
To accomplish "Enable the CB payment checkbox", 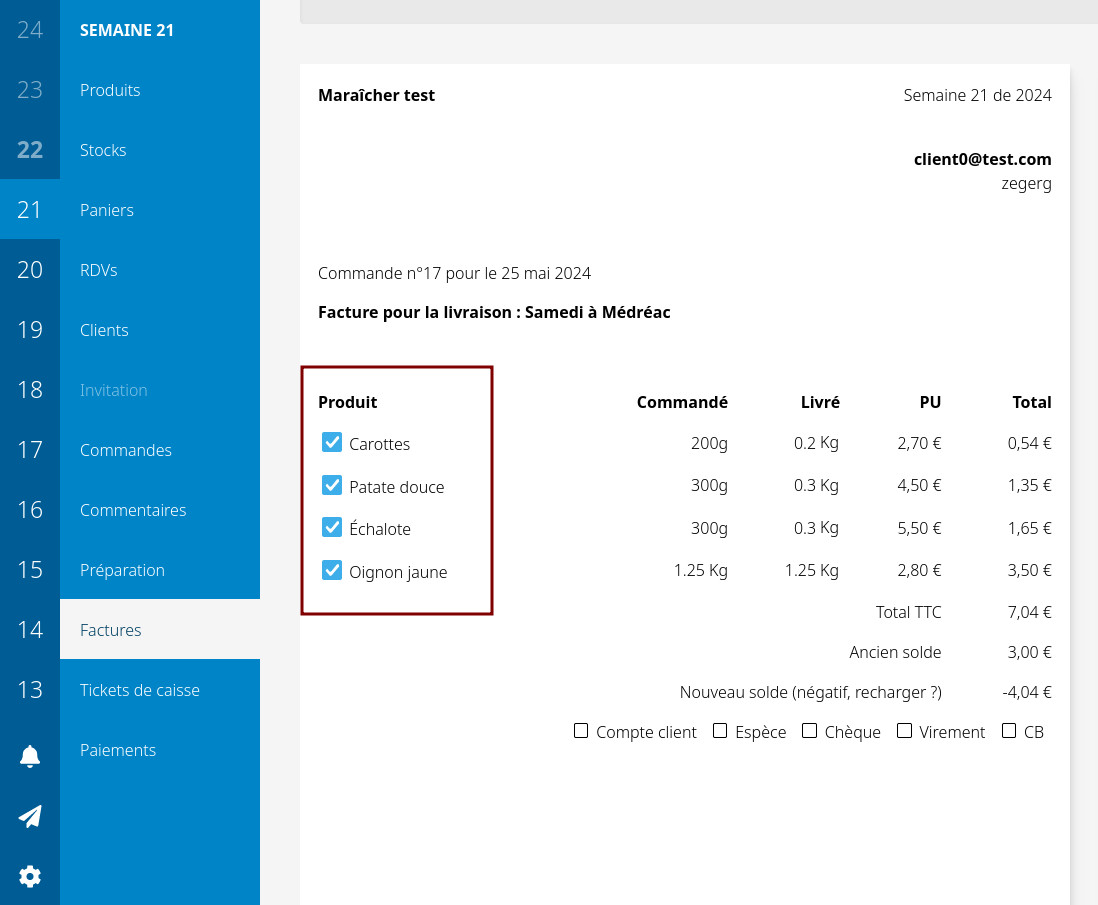I will click(1009, 731).
